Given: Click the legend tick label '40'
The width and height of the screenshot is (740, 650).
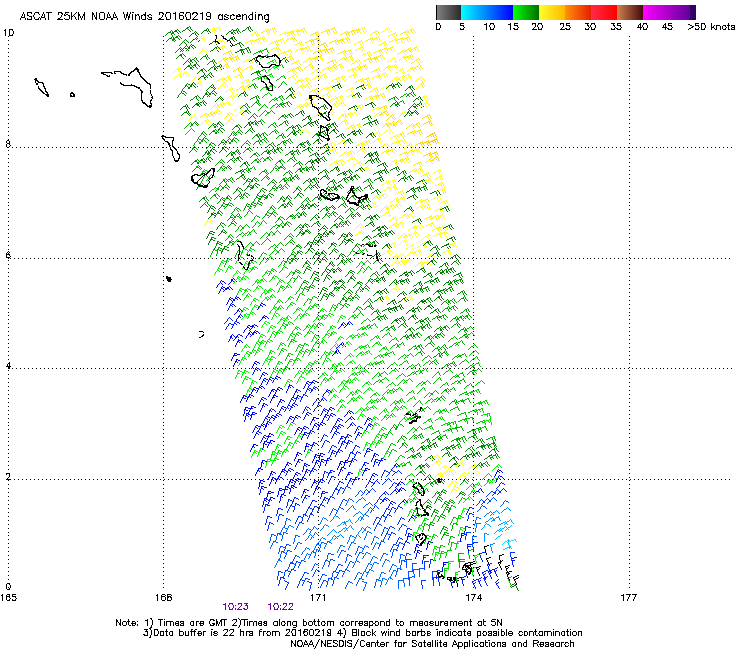Looking at the screenshot, I should [x=642, y=27].
